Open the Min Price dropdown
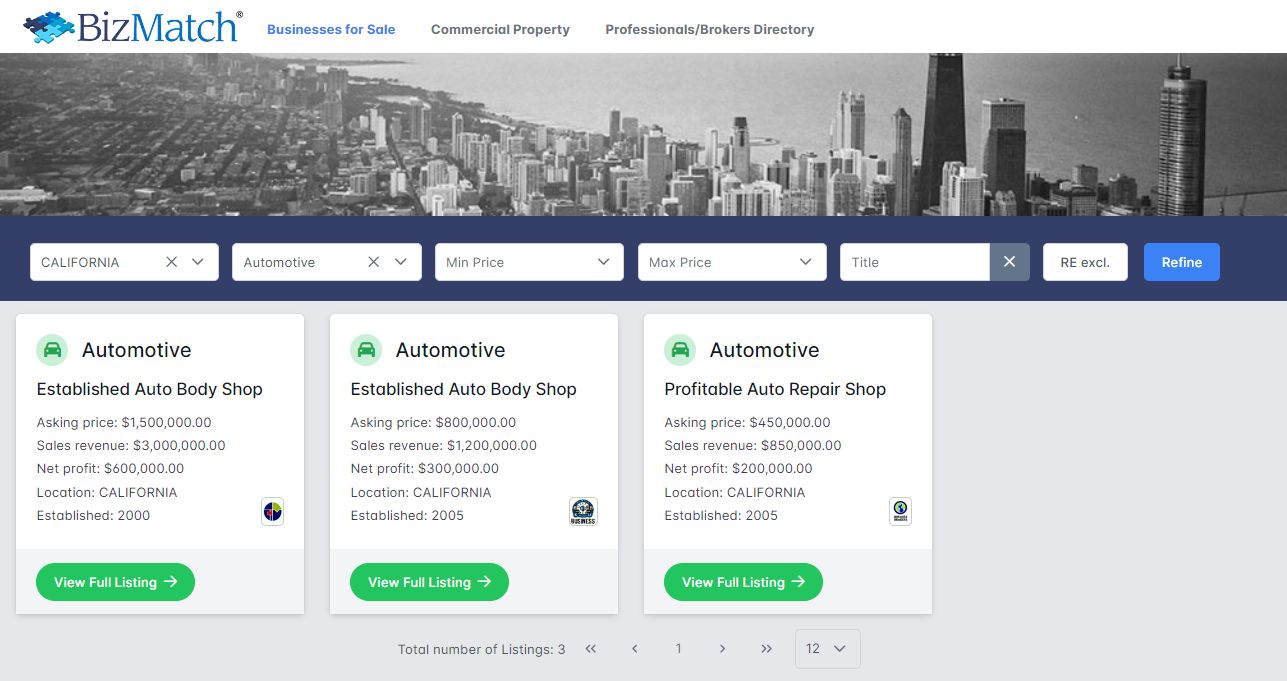Viewport: 1287px width, 681px height. tap(528, 262)
